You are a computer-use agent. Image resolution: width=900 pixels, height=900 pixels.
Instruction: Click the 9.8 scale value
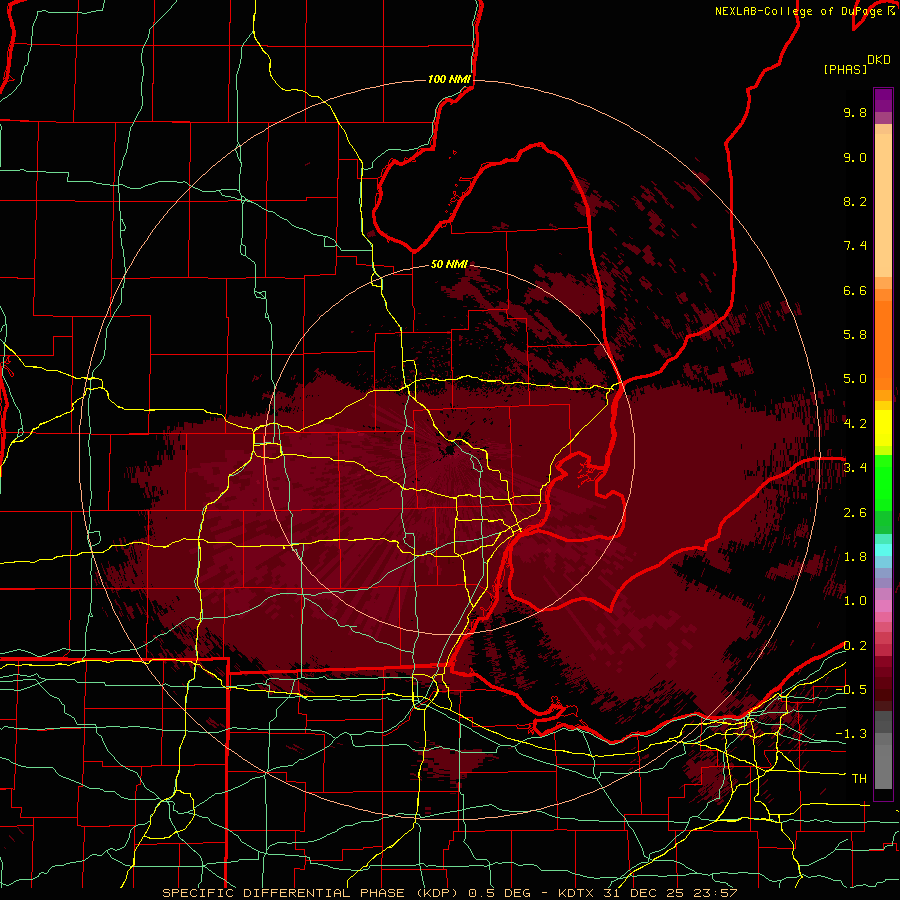pyautogui.click(x=855, y=112)
